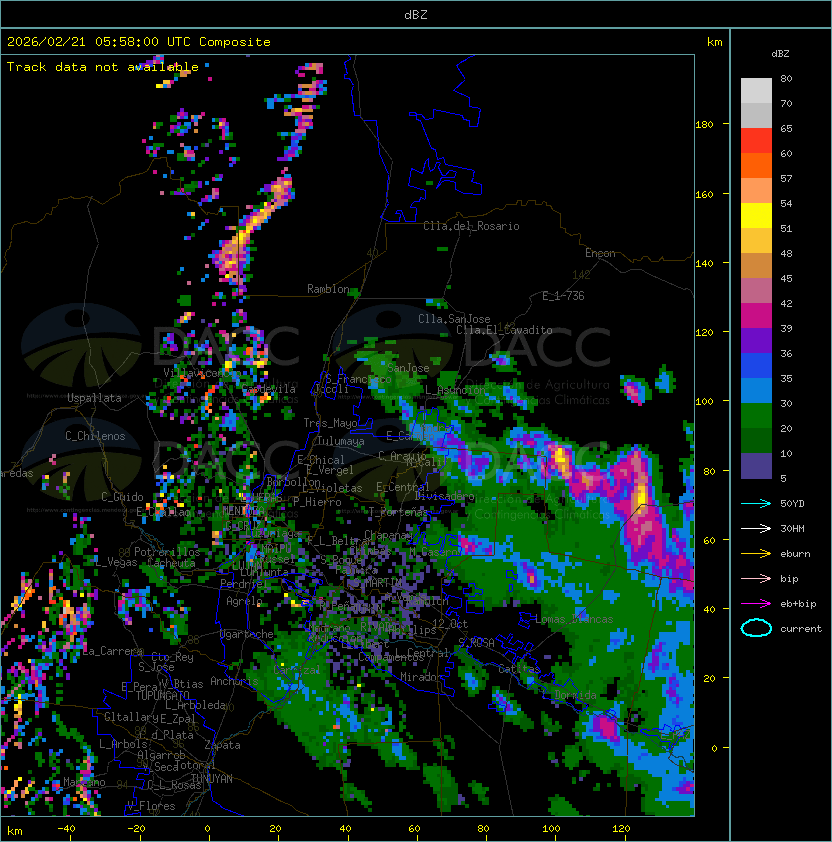Click the yellow eburn arrow in legend
Screen dimensions: 832x842
pyautogui.click(x=756, y=554)
